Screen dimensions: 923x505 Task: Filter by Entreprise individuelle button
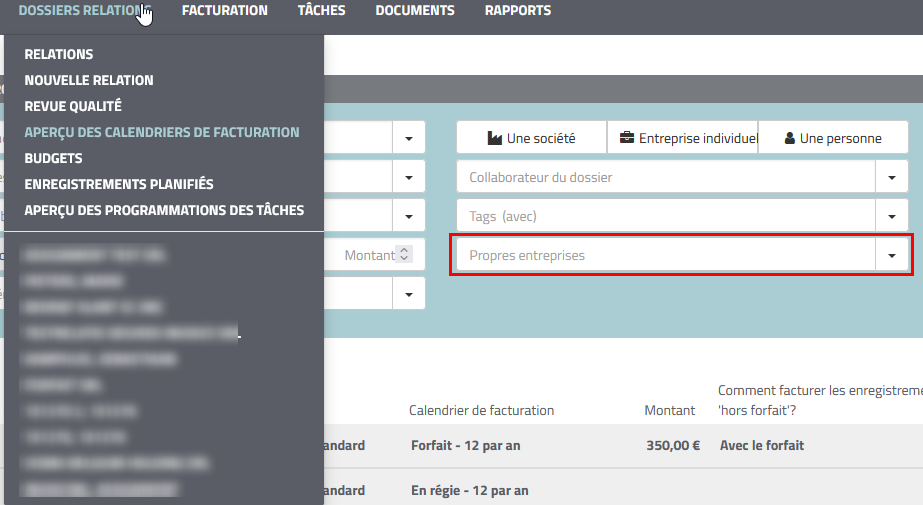(x=683, y=138)
